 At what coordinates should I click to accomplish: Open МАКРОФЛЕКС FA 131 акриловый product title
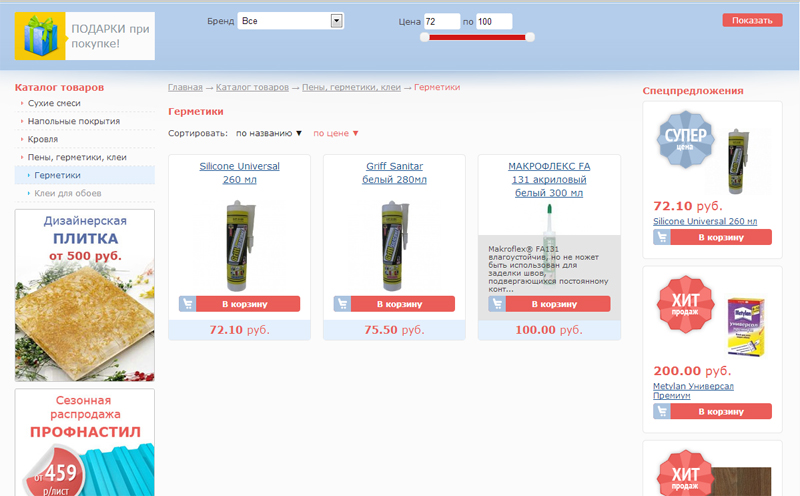(x=549, y=180)
